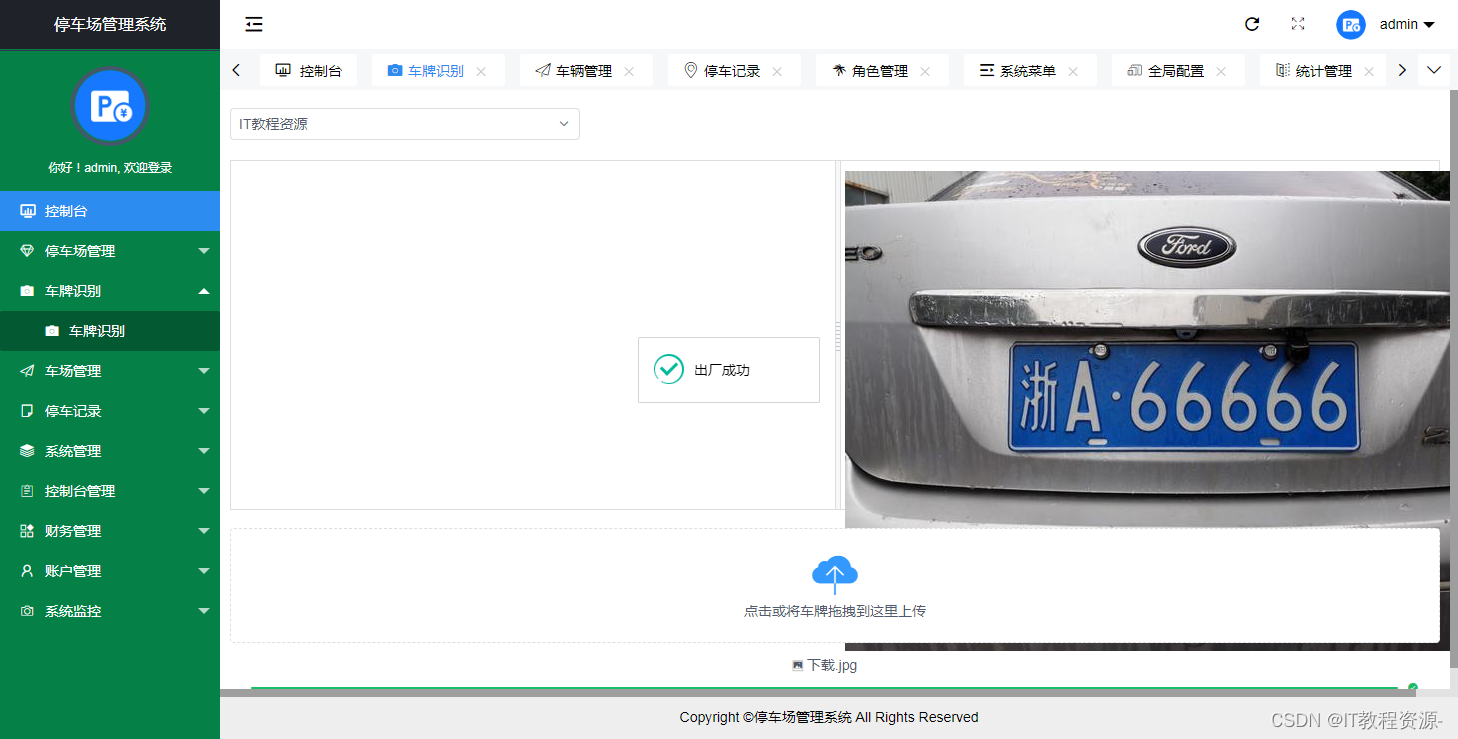Collapse 车牌识别 parent sidebar menu
Image resolution: width=1458 pixels, height=739 pixels.
click(x=110, y=291)
